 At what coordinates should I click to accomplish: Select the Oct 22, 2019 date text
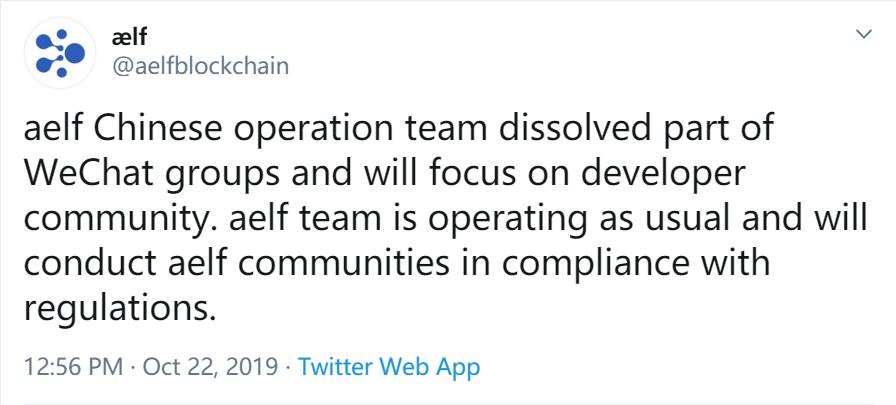pos(209,367)
